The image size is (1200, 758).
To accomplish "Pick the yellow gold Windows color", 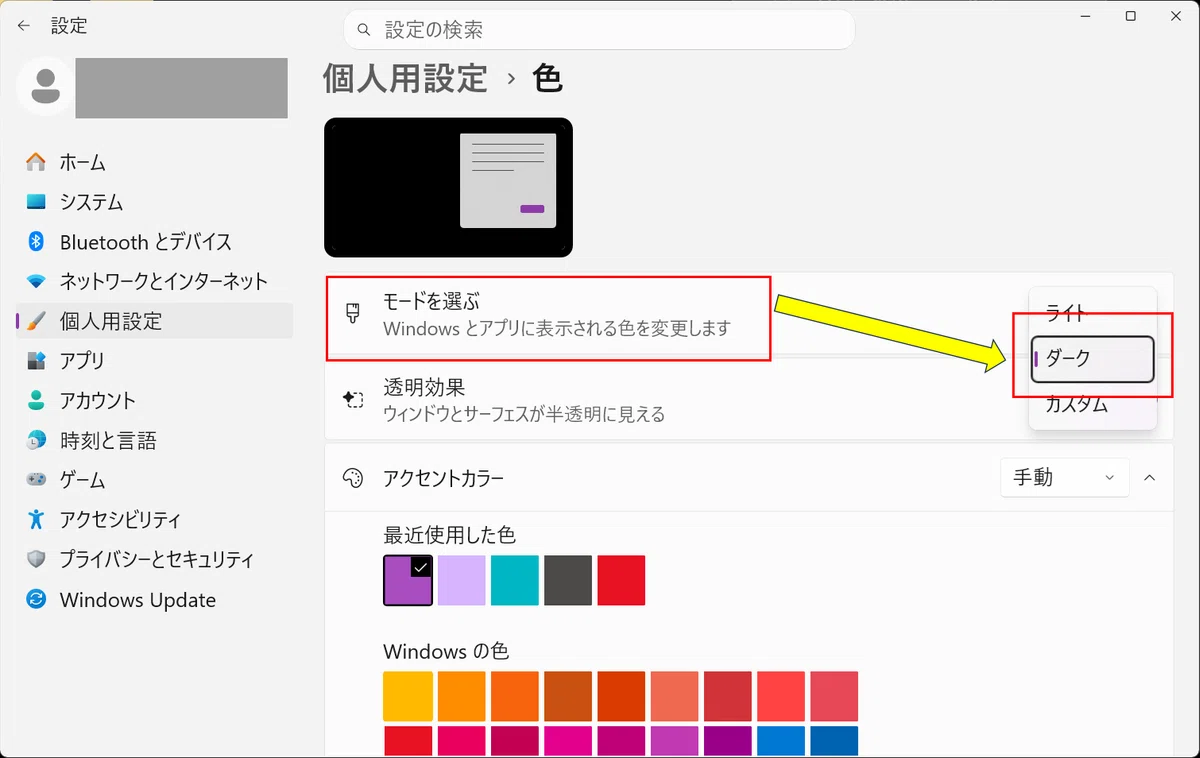I will click(x=408, y=696).
